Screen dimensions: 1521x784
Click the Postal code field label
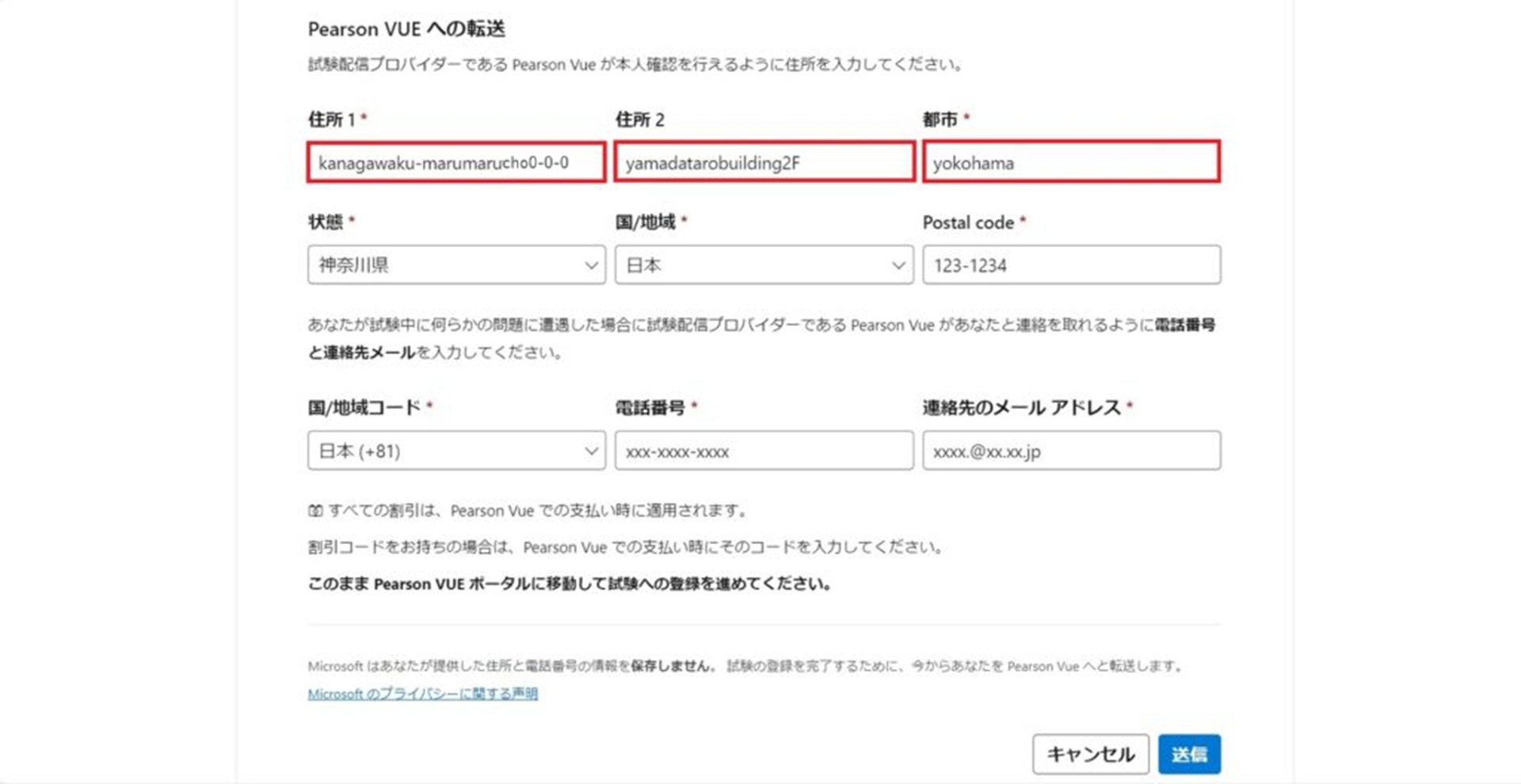pyautogui.click(x=968, y=223)
